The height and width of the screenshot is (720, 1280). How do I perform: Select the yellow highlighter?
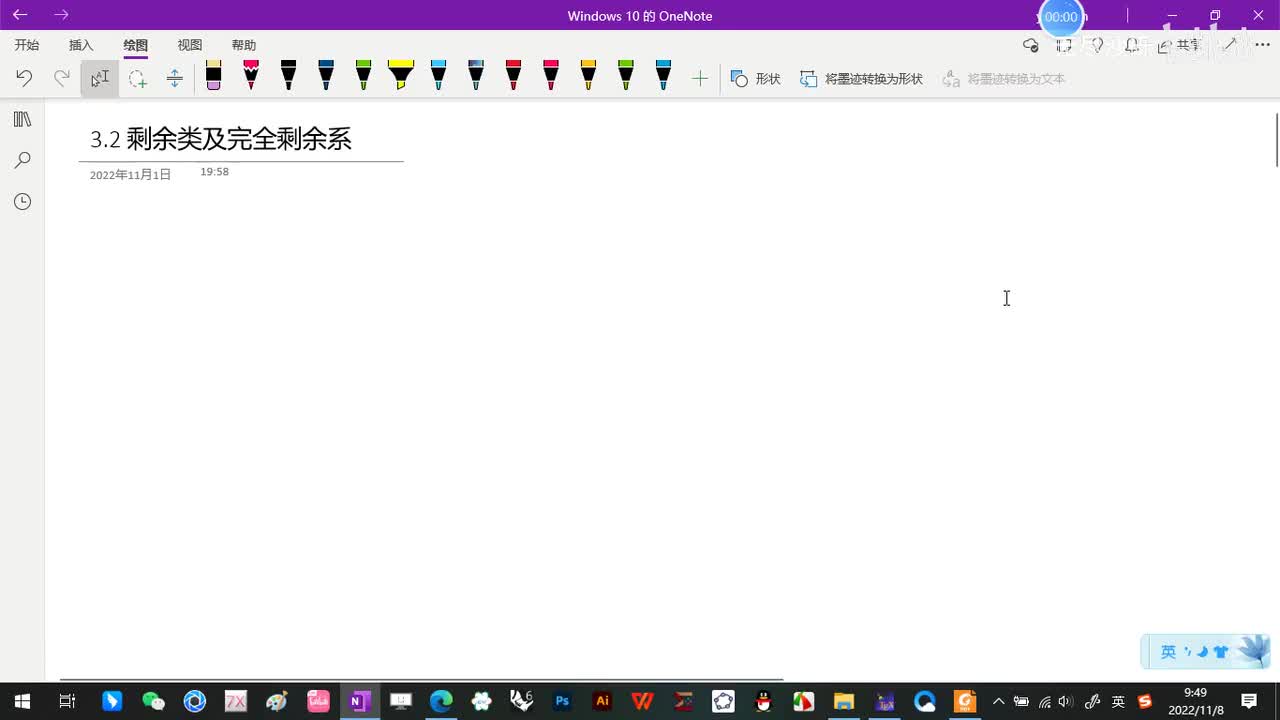coord(401,75)
